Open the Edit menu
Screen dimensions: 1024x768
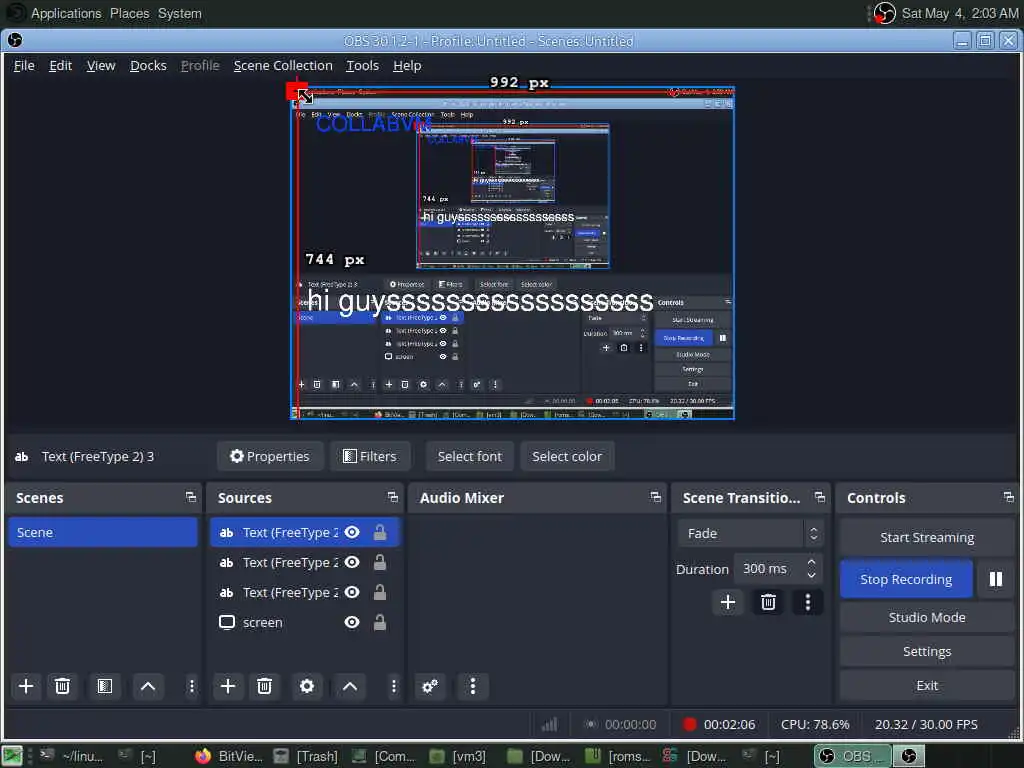tap(60, 65)
